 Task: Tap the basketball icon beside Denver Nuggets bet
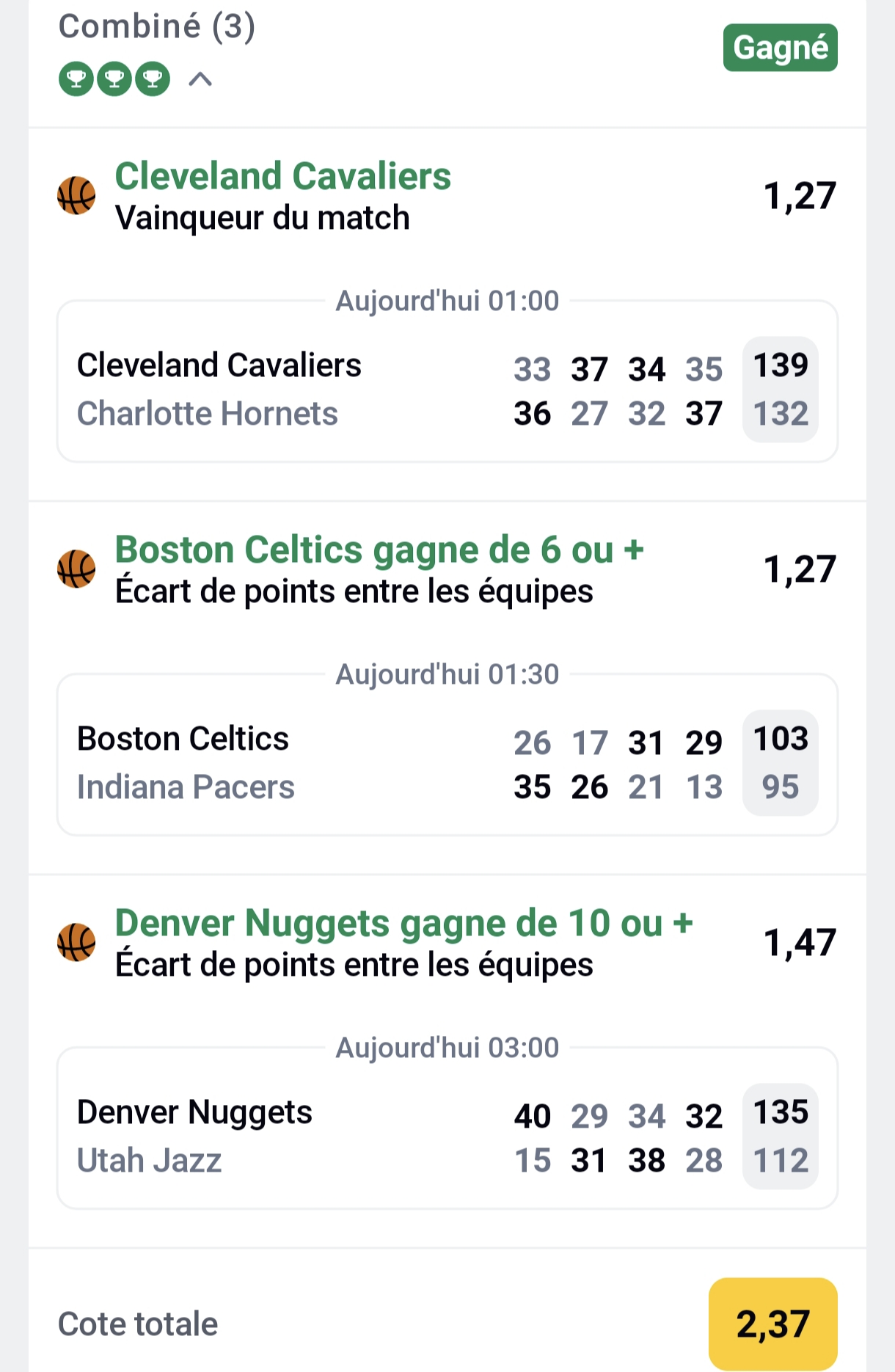(x=76, y=943)
